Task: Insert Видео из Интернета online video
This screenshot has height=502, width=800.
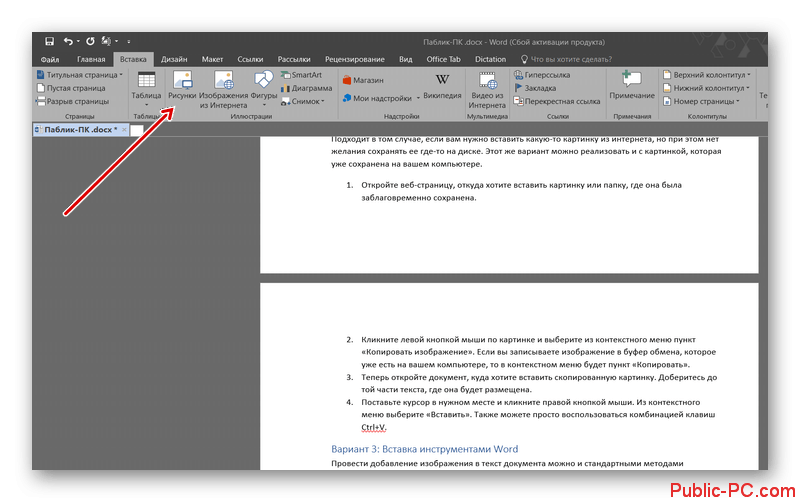Action: pyautogui.click(x=487, y=90)
